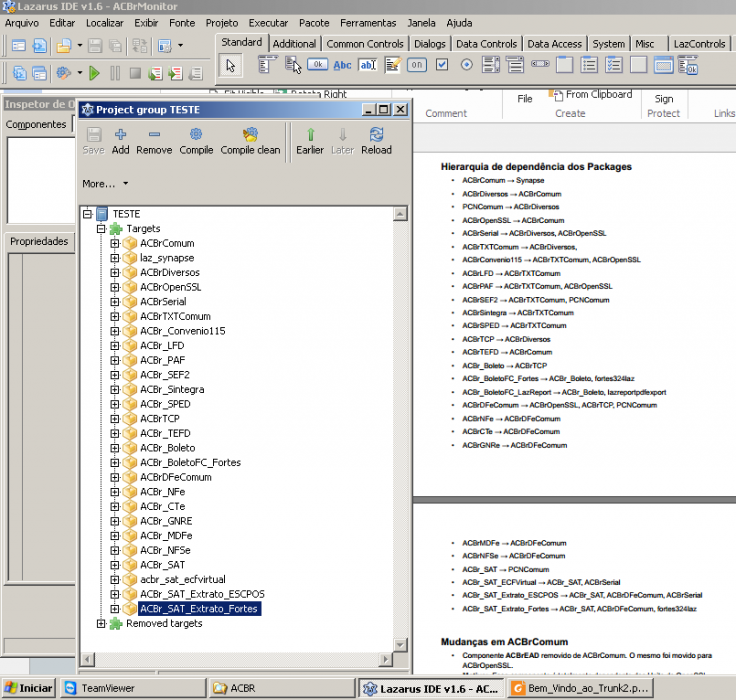The image size is (736, 700).
Task: Pick the TComboBox component icon
Action: click(x=515, y=65)
